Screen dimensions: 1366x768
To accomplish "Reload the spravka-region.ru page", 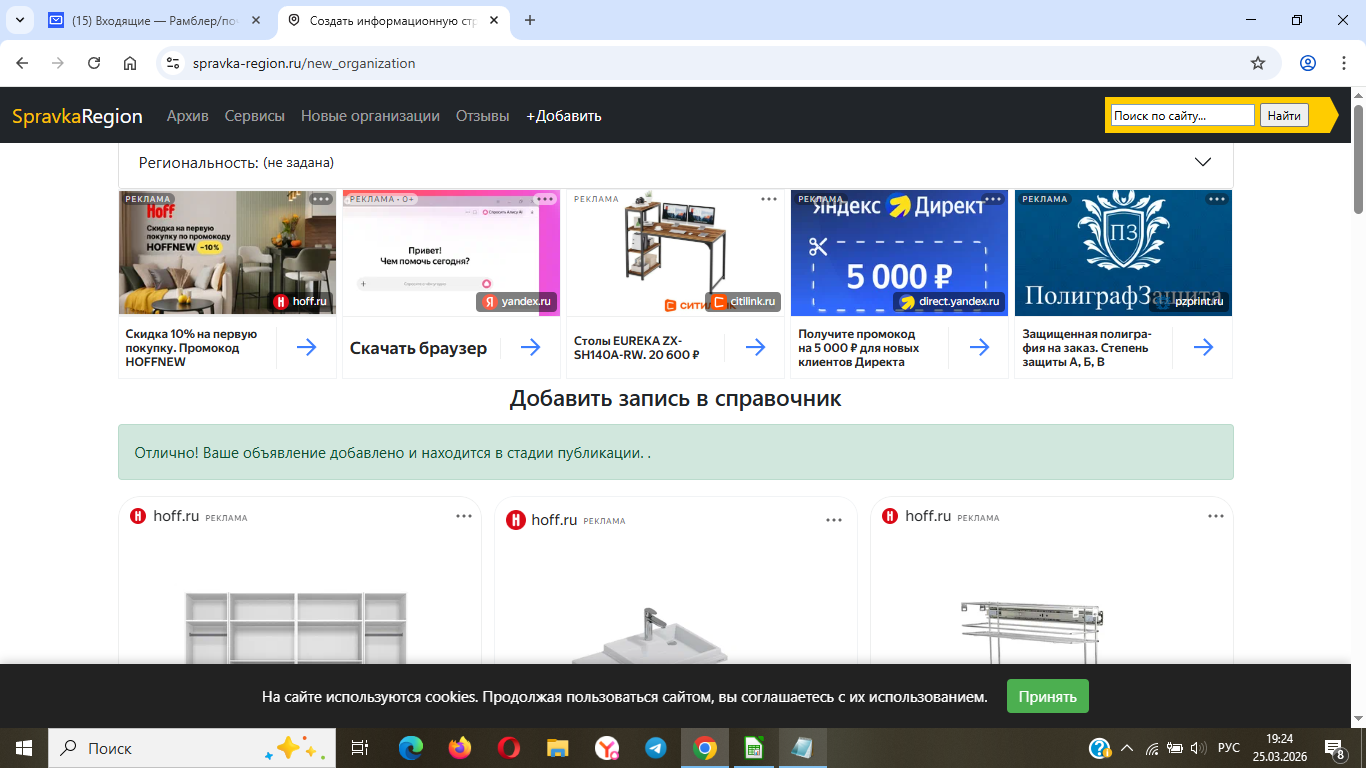I will coord(94,63).
